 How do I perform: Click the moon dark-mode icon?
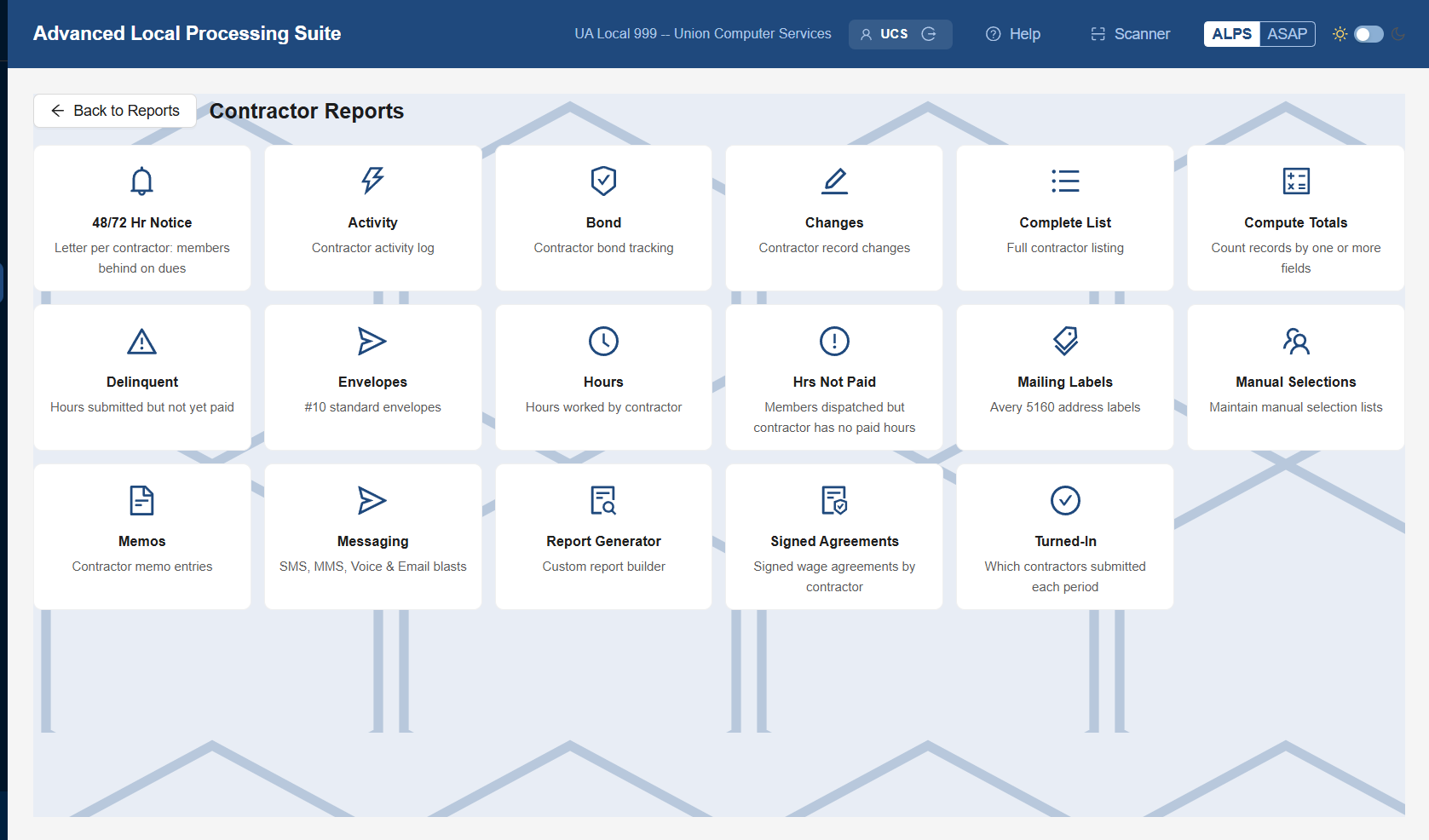tap(1398, 34)
